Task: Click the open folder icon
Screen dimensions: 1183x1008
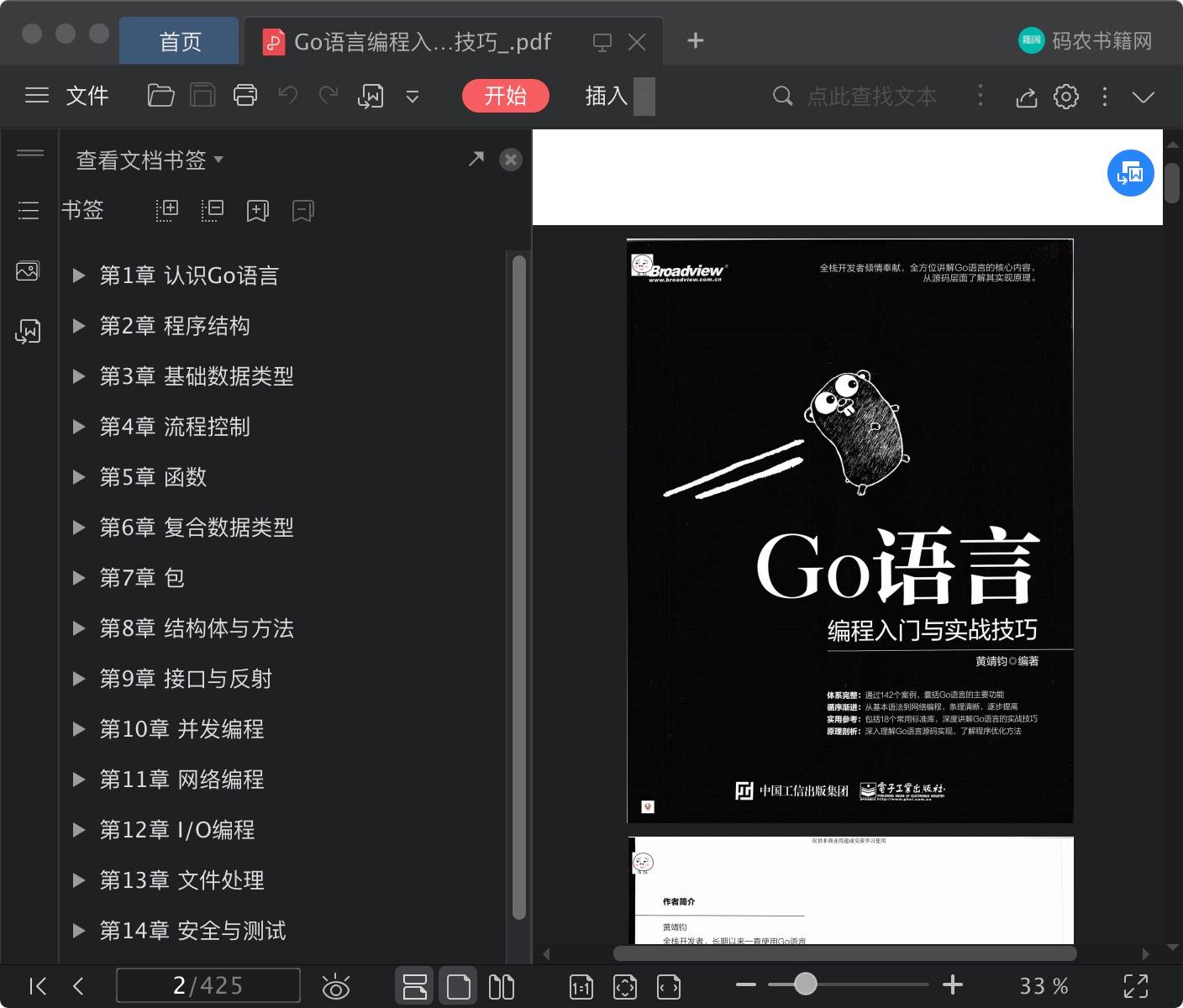Action: coord(160,96)
